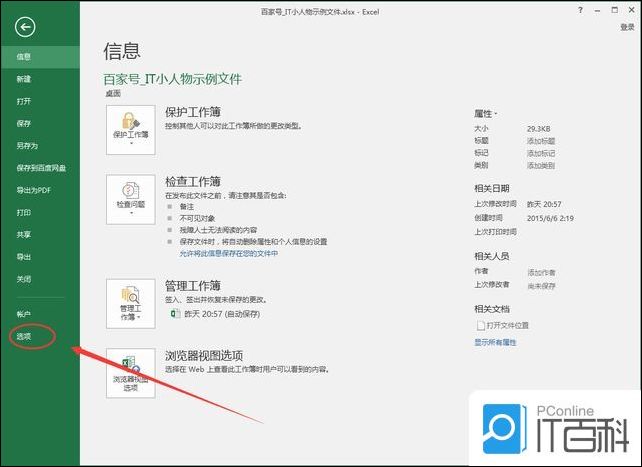Open the Browser View Options (浏览器视图选项) button
This screenshot has width=642, height=467.
coord(131,373)
